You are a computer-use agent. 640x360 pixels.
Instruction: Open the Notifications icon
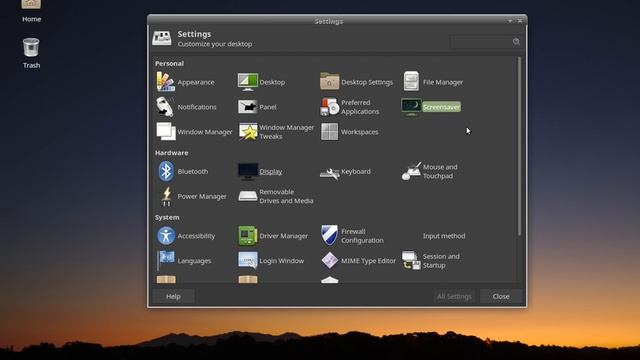[165, 107]
